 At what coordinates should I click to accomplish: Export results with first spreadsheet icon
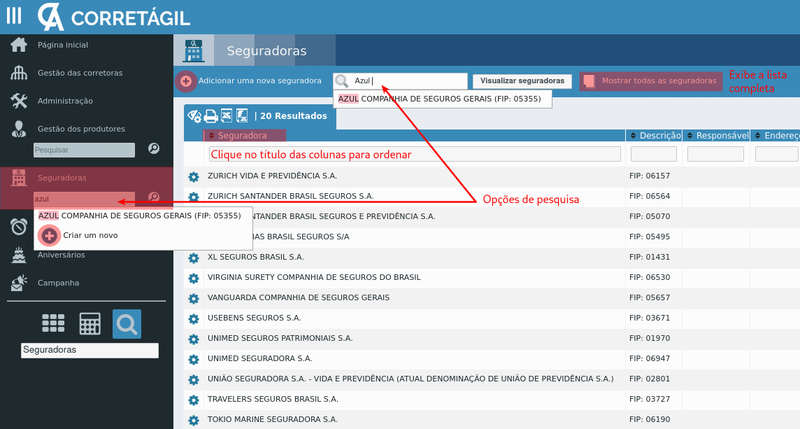(x=227, y=116)
